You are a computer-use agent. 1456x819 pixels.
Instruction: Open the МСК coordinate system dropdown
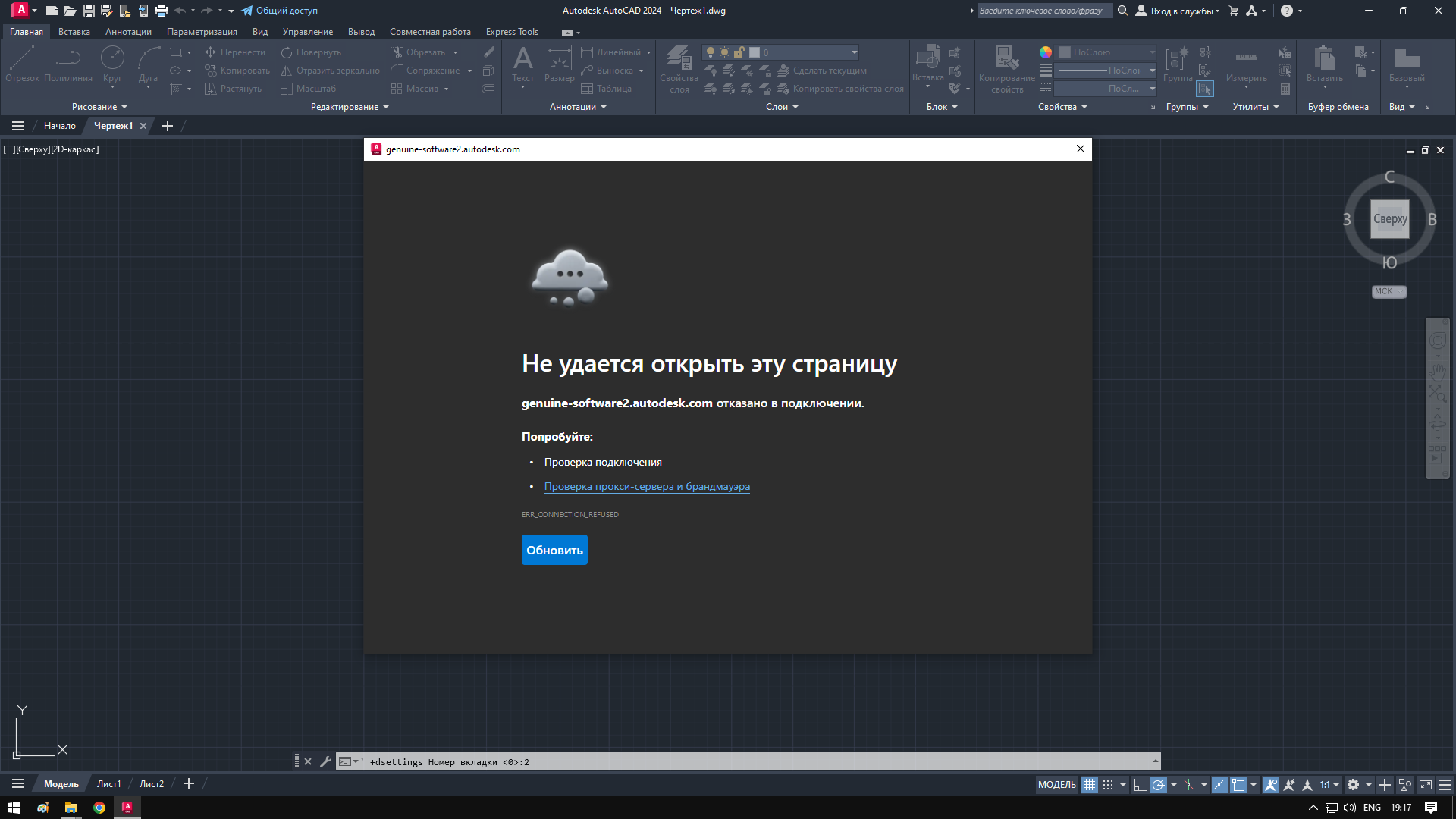pos(1389,291)
